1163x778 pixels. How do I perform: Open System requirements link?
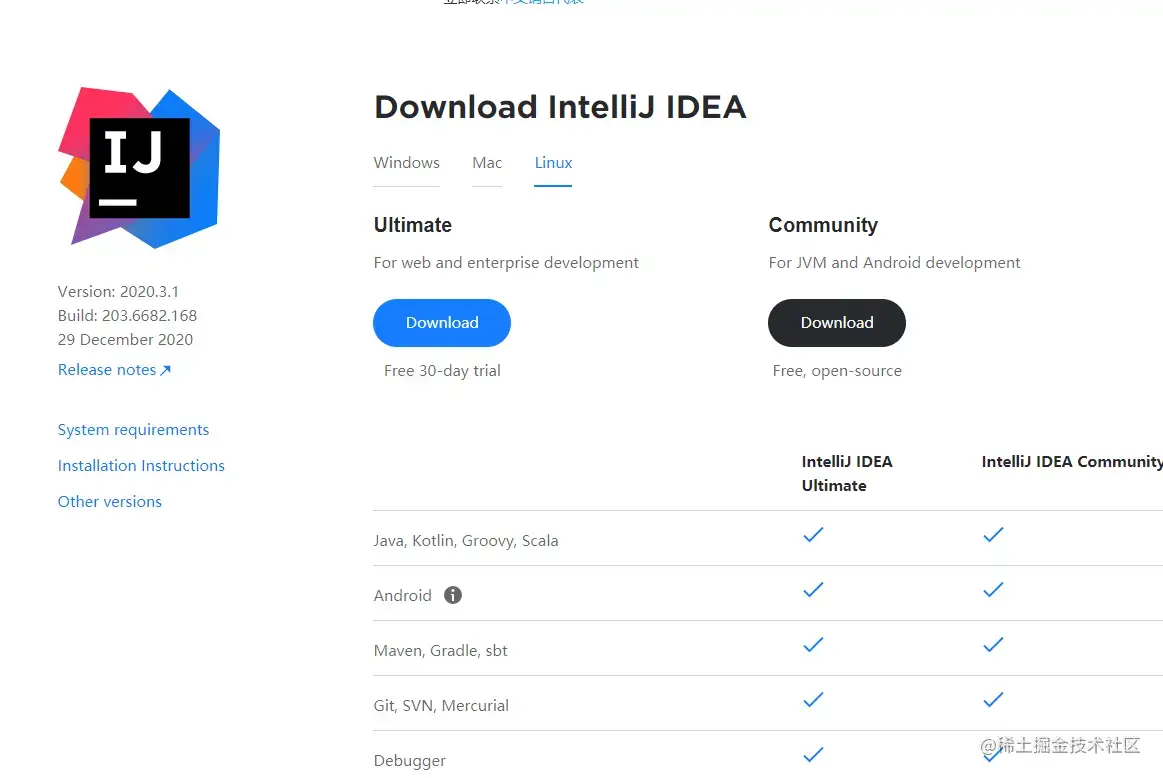pos(134,430)
